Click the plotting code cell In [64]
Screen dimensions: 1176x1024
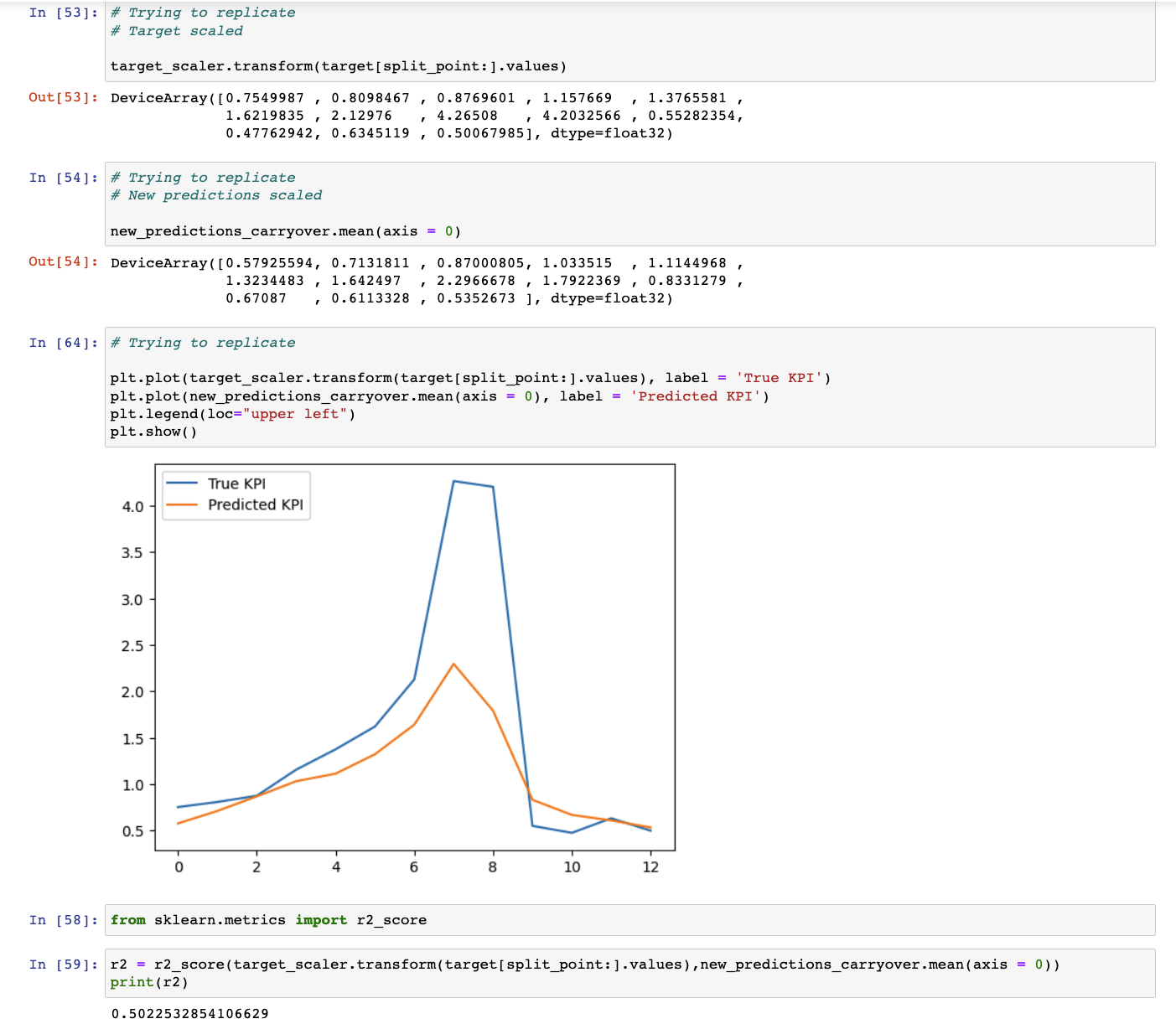click(x=629, y=387)
